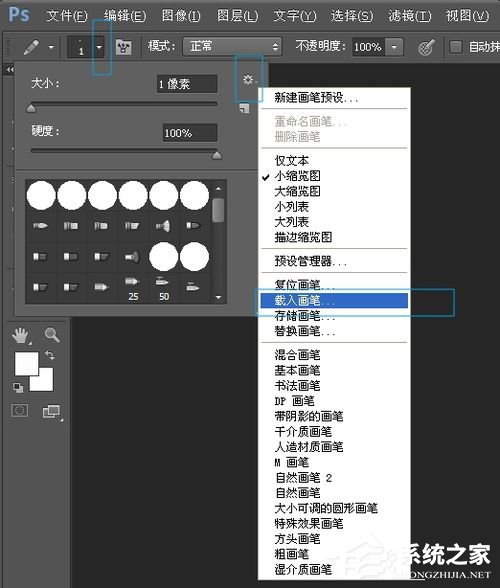Click the 硬度 hardness value field
Viewport: 500px width, 588px height.
[x=190, y=133]
